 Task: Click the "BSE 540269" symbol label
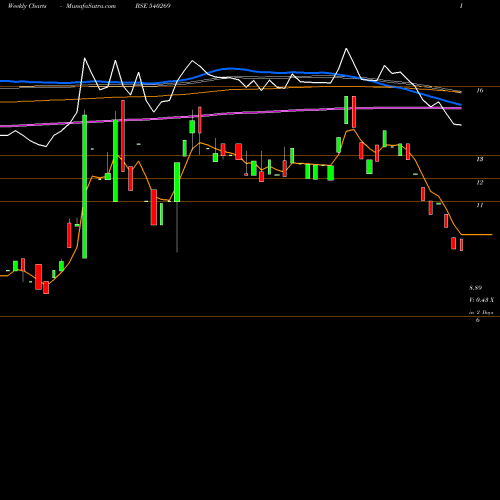[x=153, y=6]
